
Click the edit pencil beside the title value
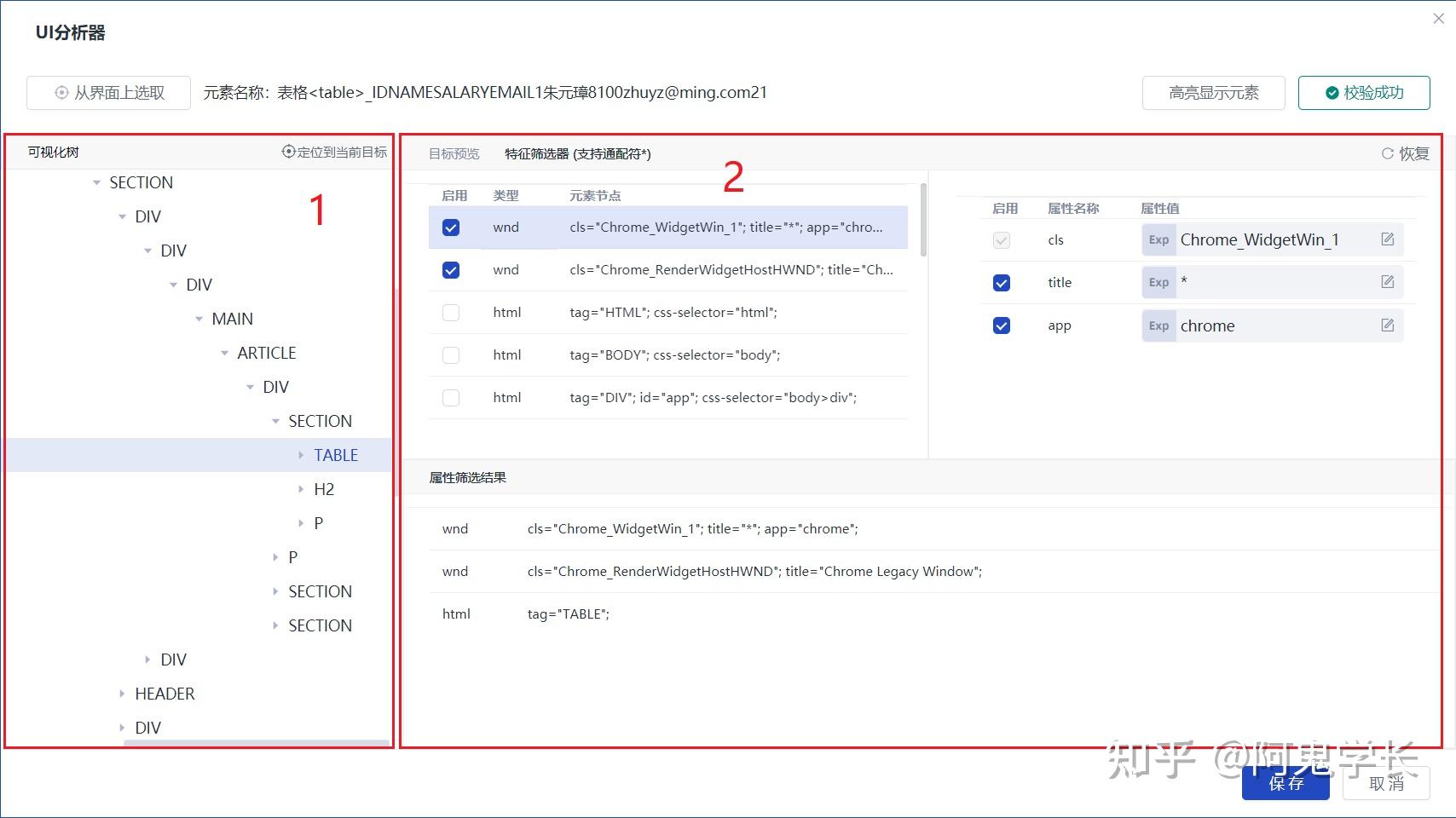1388,282
